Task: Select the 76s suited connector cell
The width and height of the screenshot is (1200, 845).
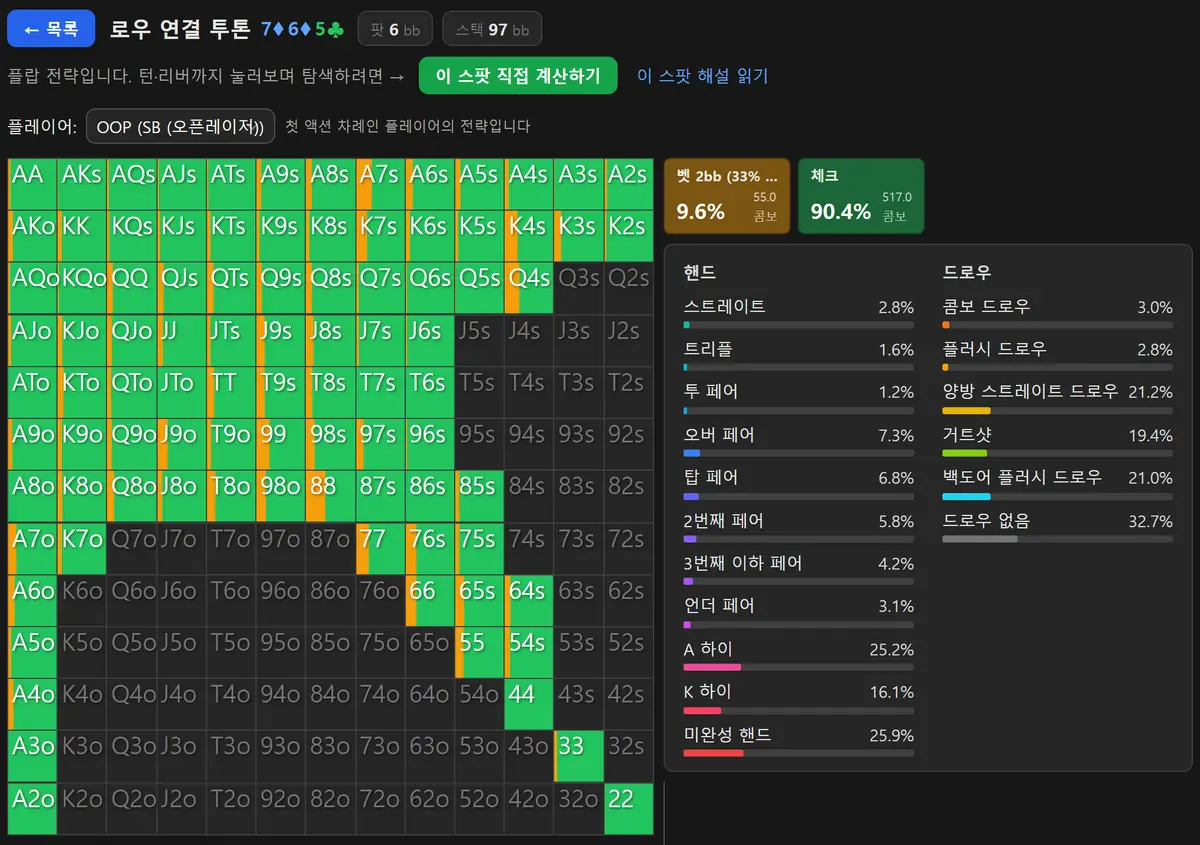Action: tap(430, 548)
